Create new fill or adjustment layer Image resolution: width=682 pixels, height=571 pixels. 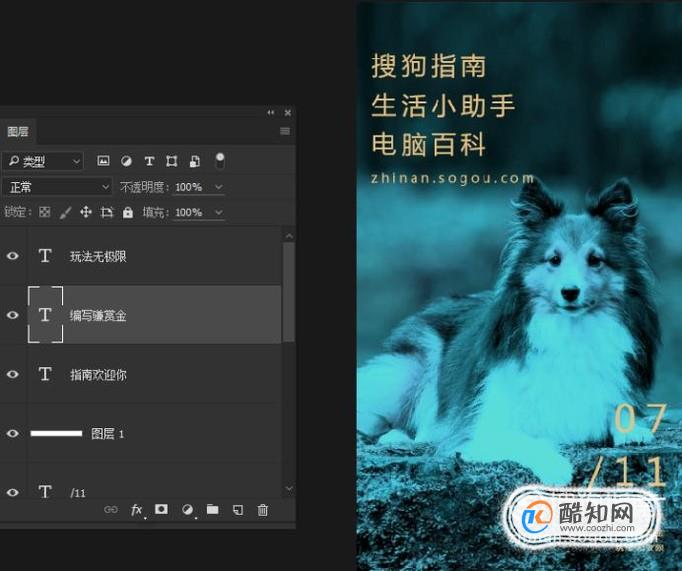click(x=187, y=510)
